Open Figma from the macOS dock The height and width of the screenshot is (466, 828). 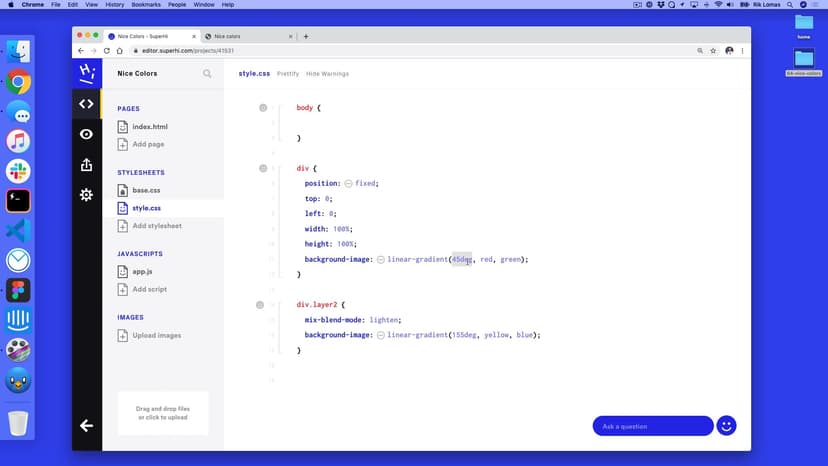tap(18, 290)
